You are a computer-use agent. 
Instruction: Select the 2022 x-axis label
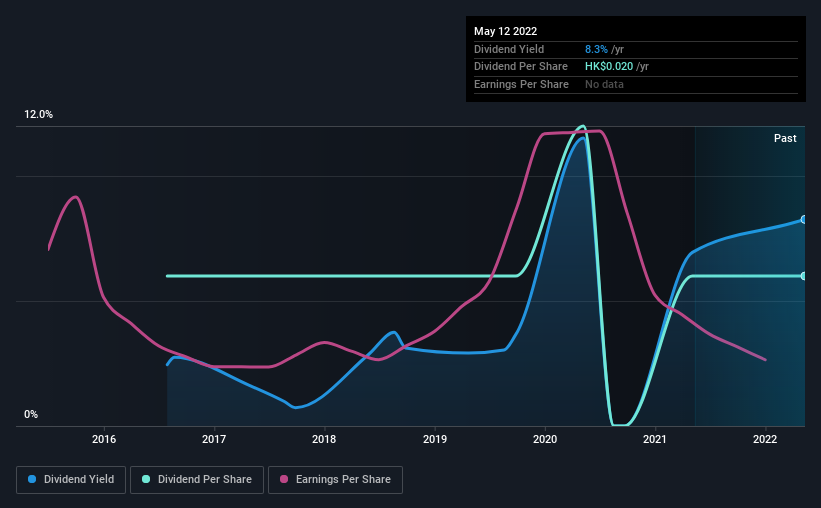point(765,439)
